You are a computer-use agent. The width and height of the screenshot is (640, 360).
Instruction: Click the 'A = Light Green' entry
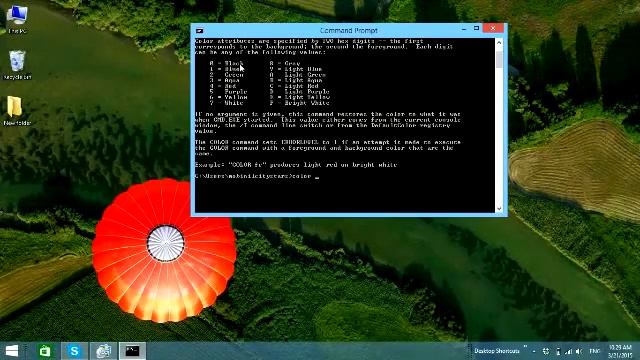[x=298, y=75]
